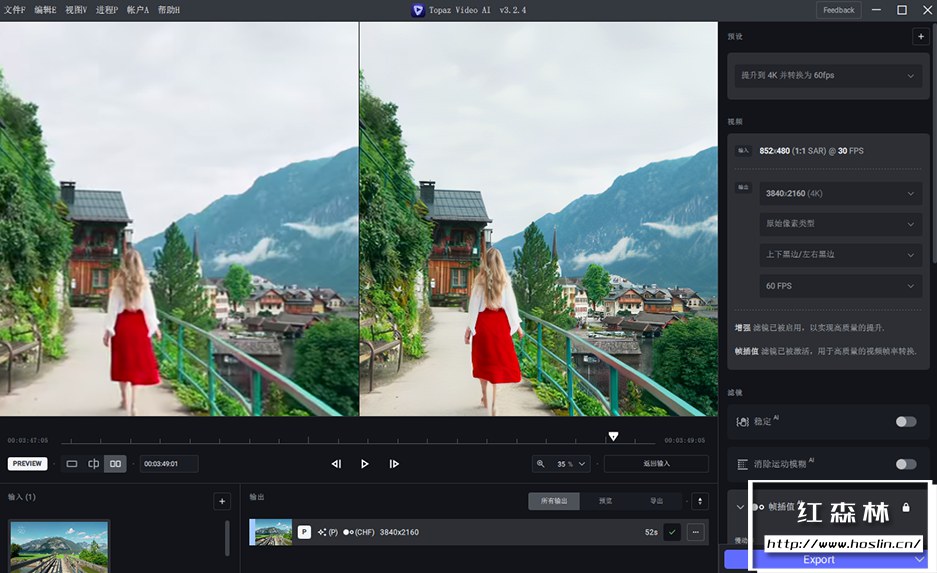The width and height of the screenshot is (937, 573).
Task: Click the checkmark on the output row
Action: (672, 532)
